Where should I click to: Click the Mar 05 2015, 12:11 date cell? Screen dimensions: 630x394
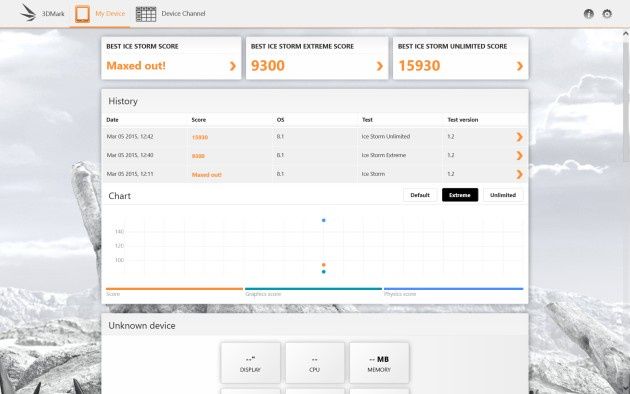(x=130, y=174)
